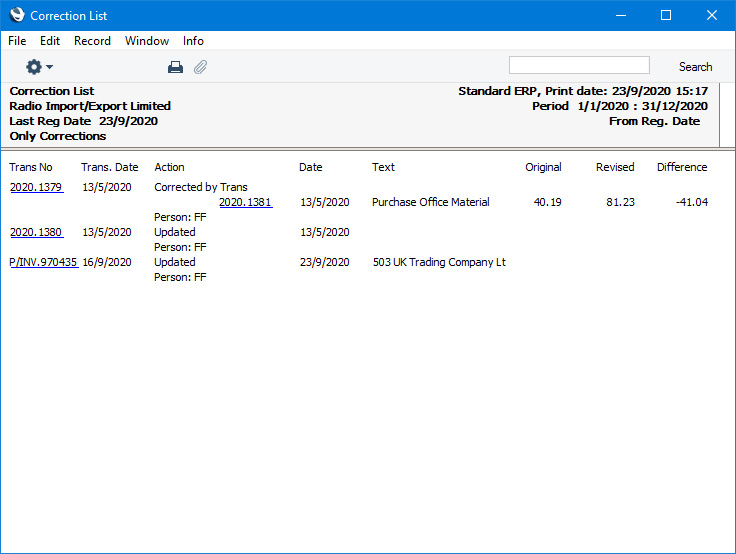Open transaction 2020.1380 link
The width and height of the screenshot is (736, 554).
[x=36, y=232]
